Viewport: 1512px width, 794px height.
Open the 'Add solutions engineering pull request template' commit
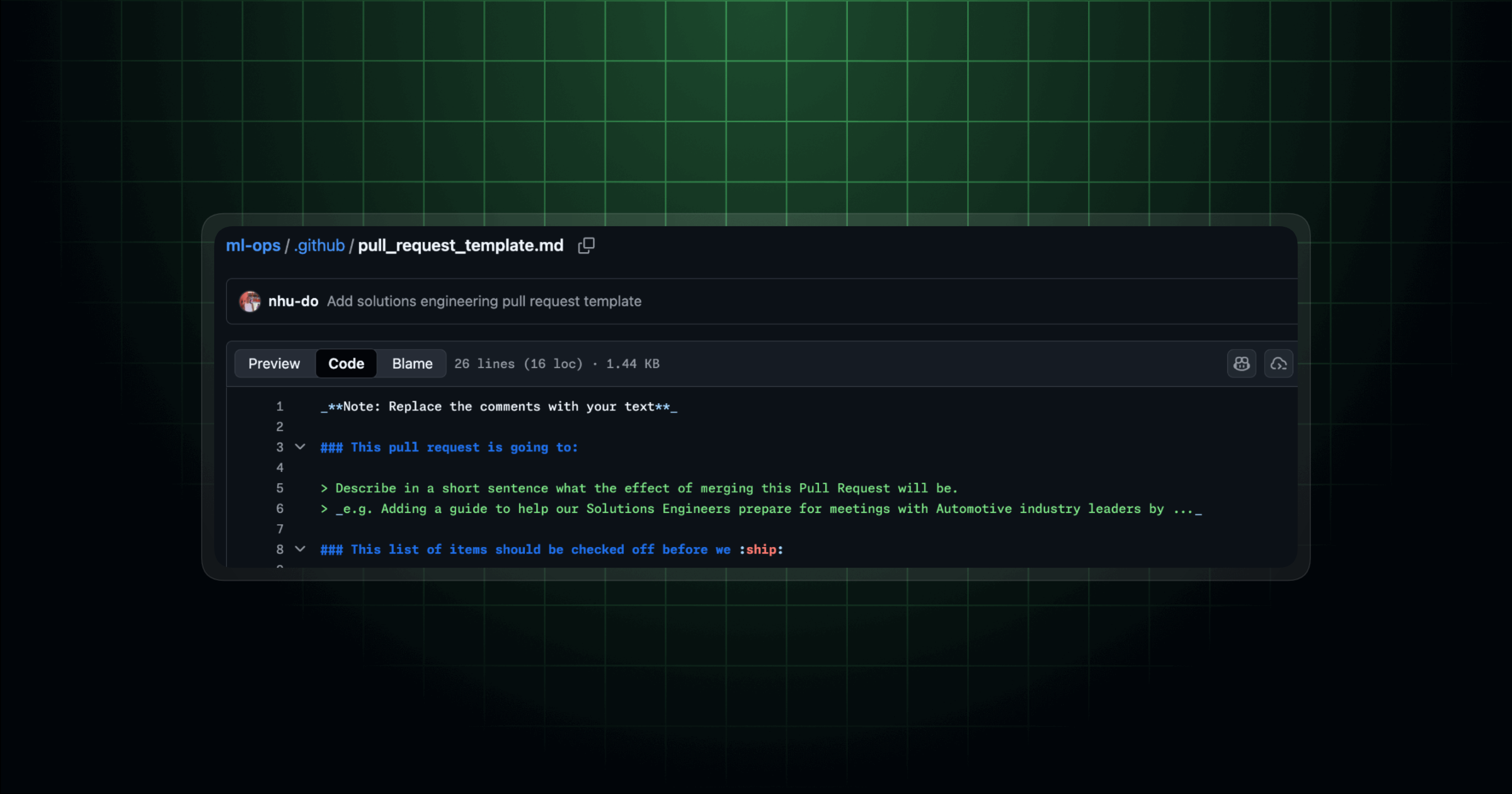coord(484,301)
